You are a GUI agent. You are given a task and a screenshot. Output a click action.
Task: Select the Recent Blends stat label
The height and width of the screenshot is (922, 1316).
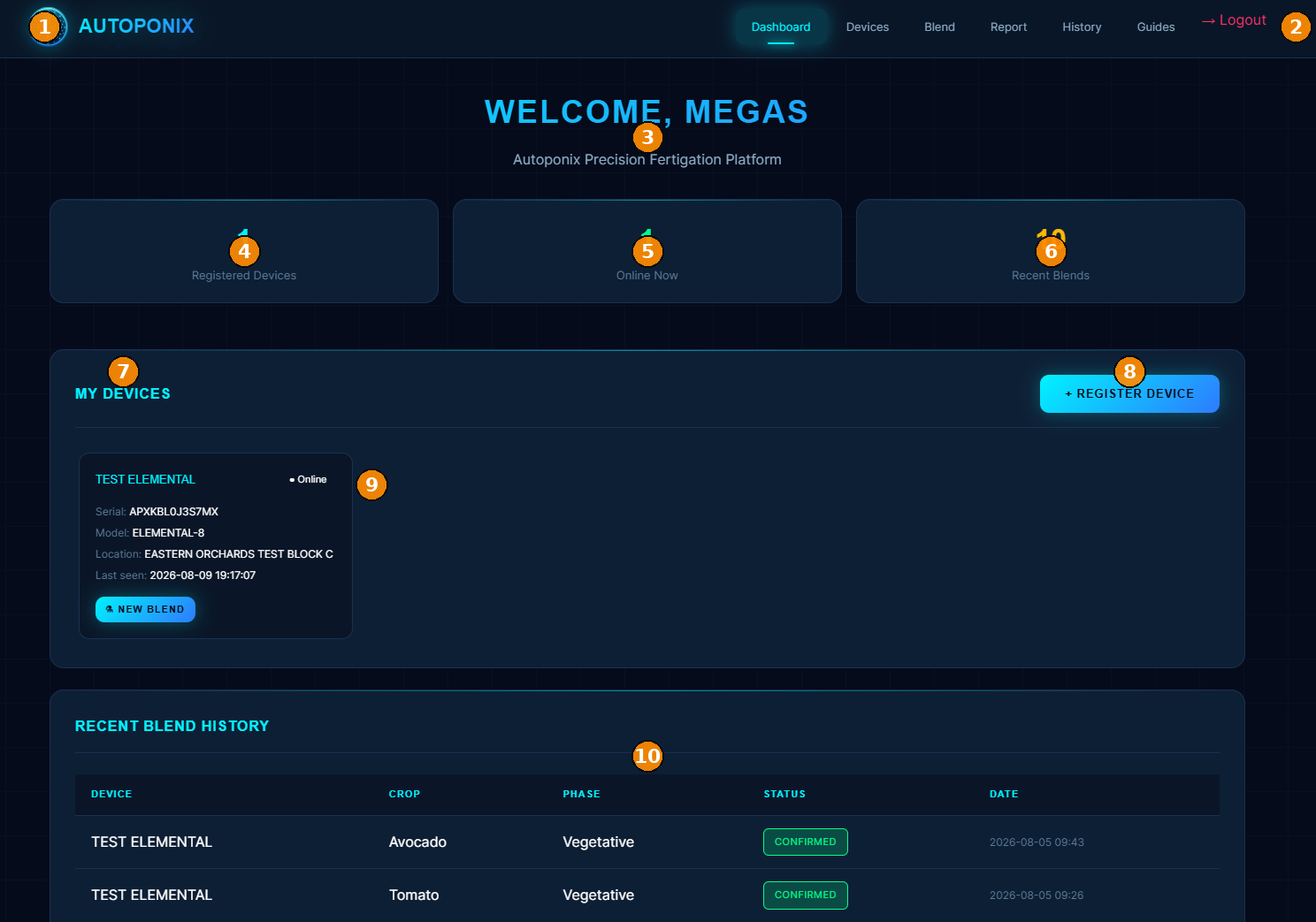point(1051,276)
